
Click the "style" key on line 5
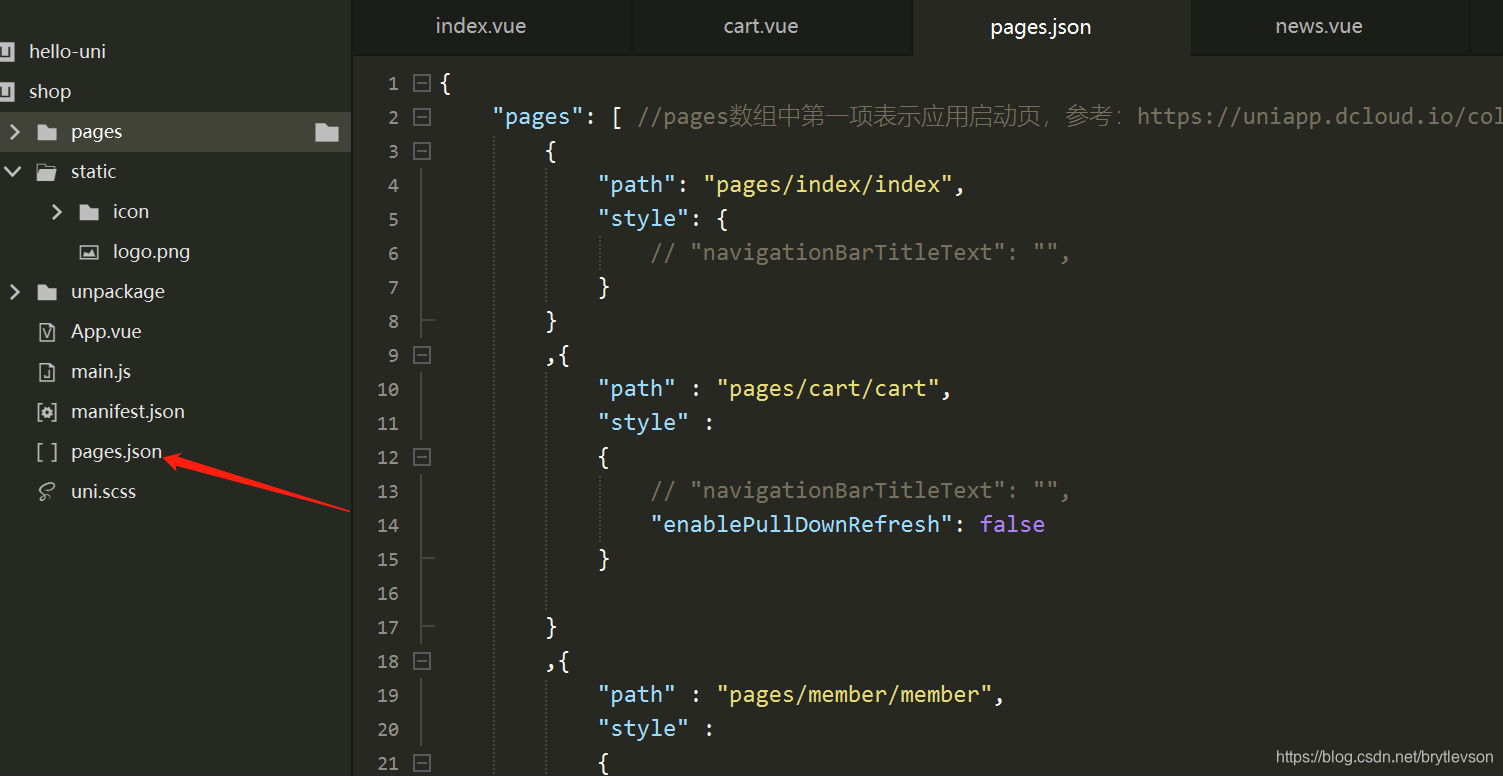(644, 219)
